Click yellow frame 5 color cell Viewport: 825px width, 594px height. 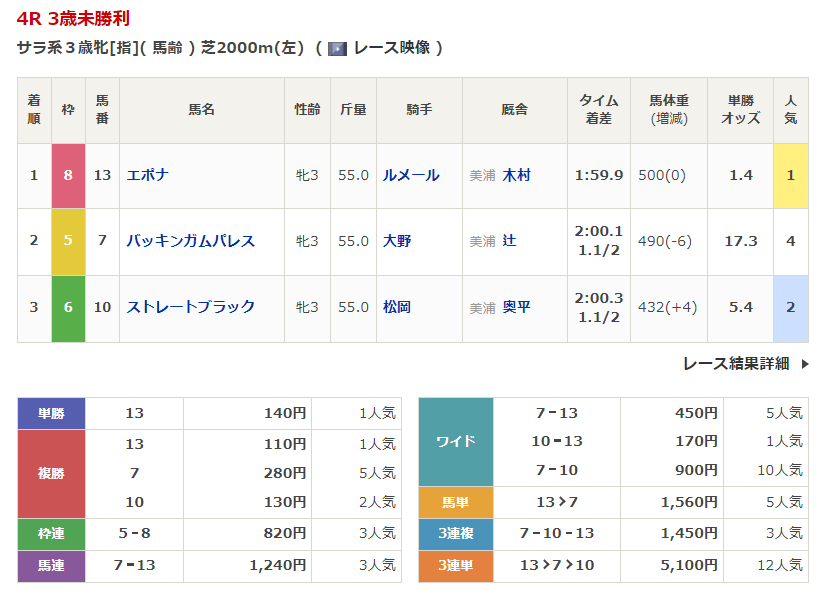[68, 241]
